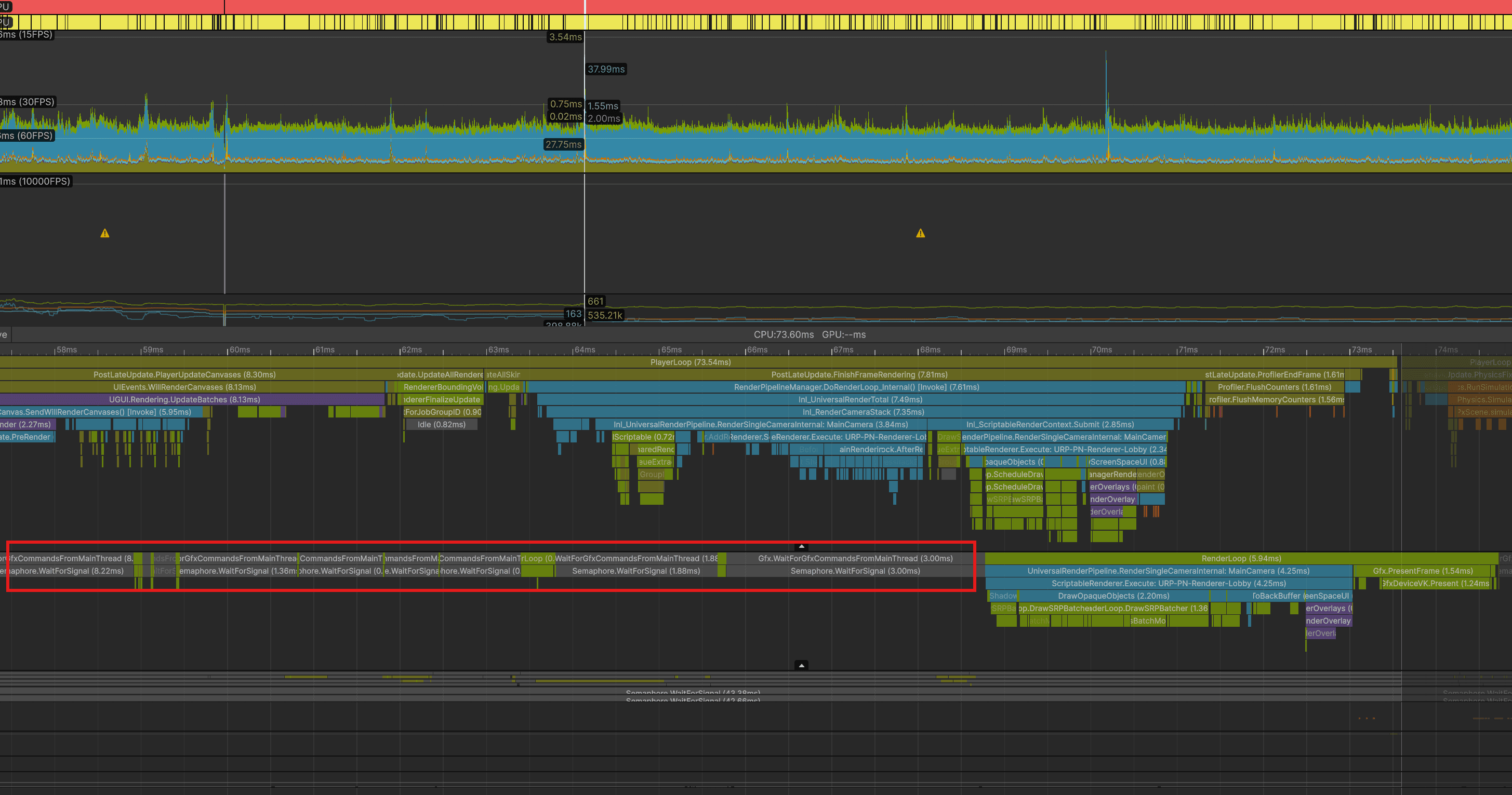Click the 60ms mark on the time ruler

coord(240,349)
